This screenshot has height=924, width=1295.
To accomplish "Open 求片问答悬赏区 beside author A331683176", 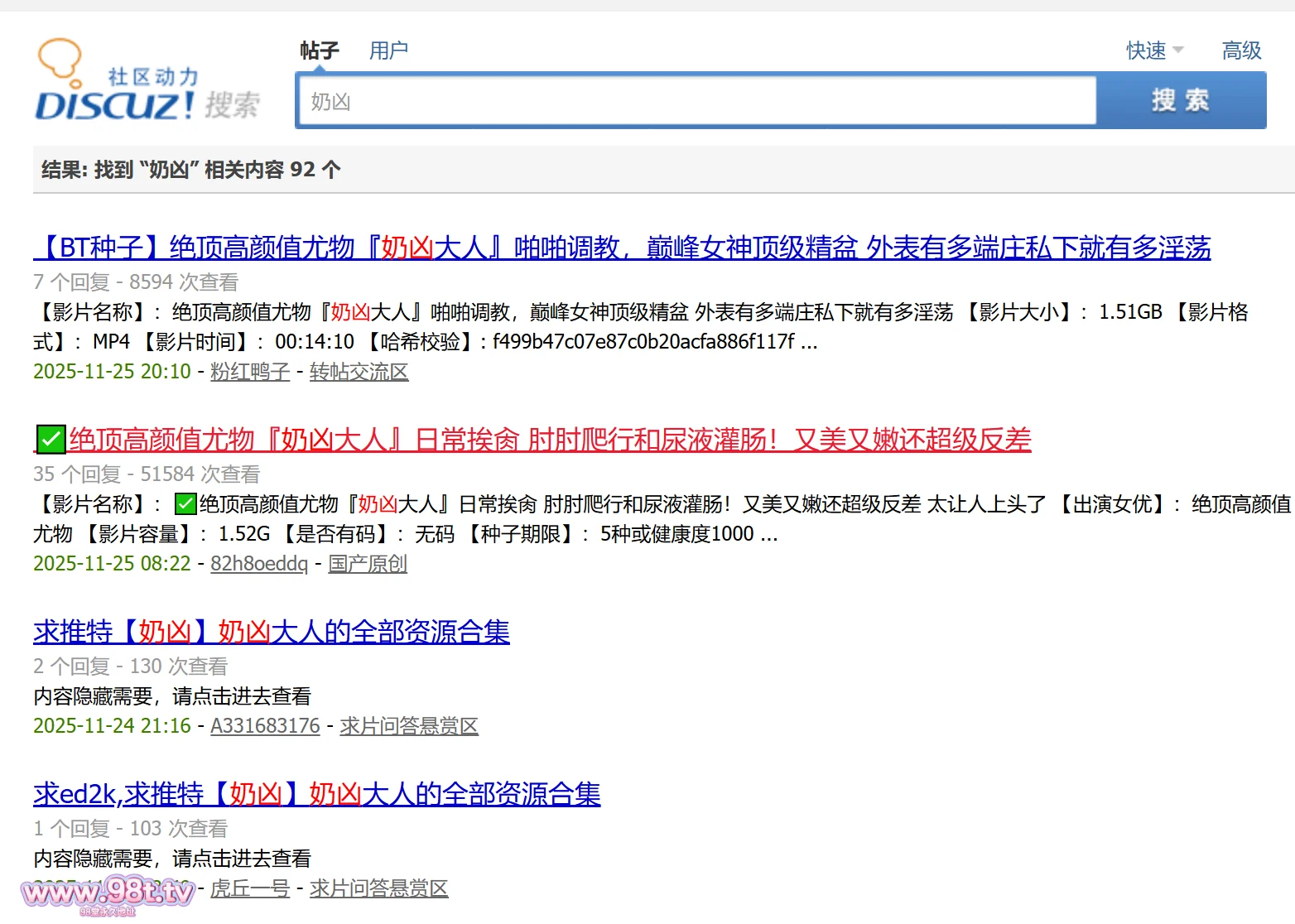I will [409, 726].
